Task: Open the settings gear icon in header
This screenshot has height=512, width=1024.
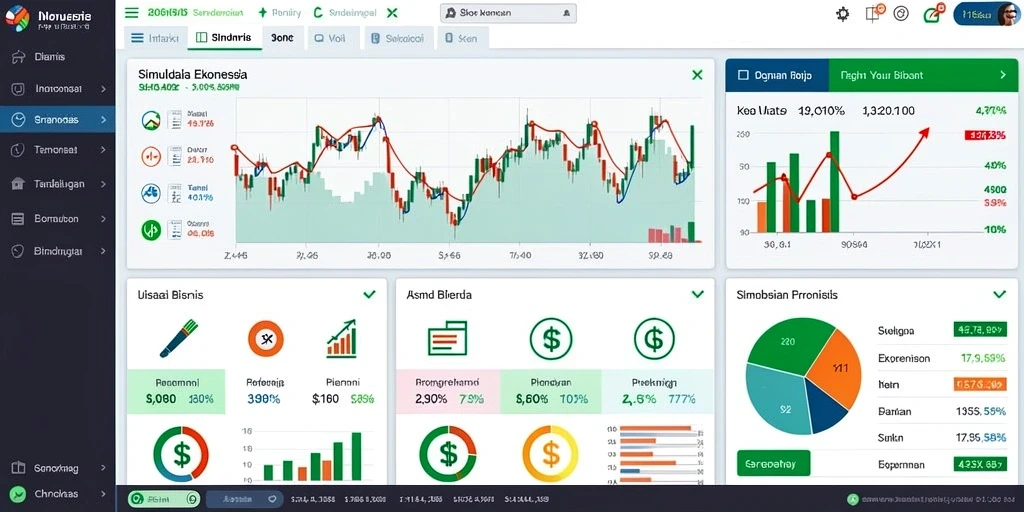Action: pyautogui.click(x=843, y=14)
